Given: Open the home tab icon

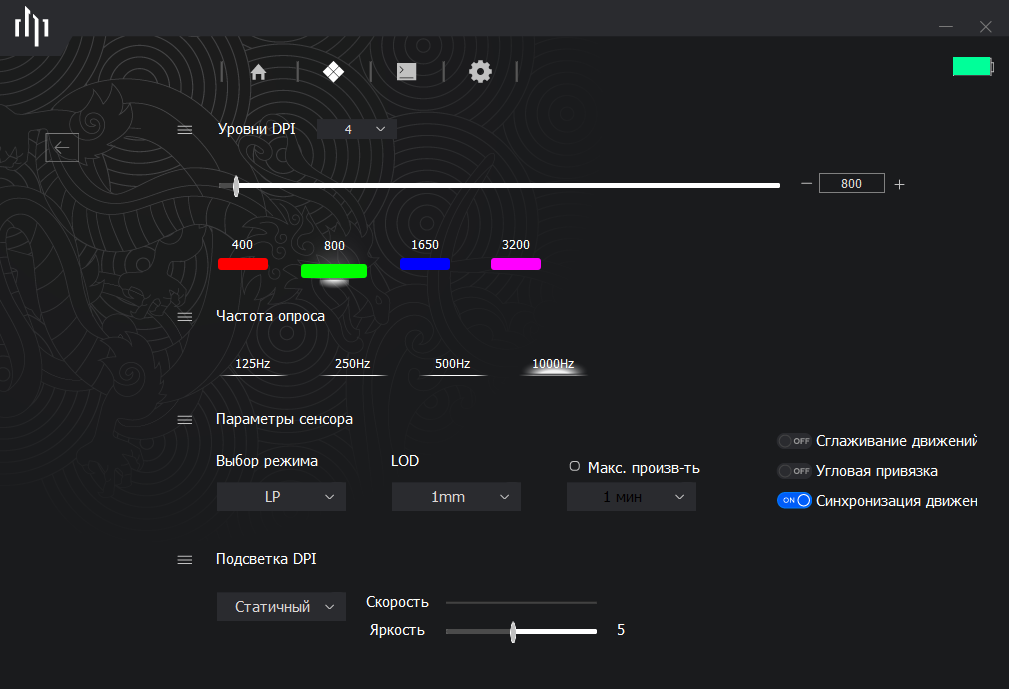Looking at the screenshot, I should click(x=258, y=71).
